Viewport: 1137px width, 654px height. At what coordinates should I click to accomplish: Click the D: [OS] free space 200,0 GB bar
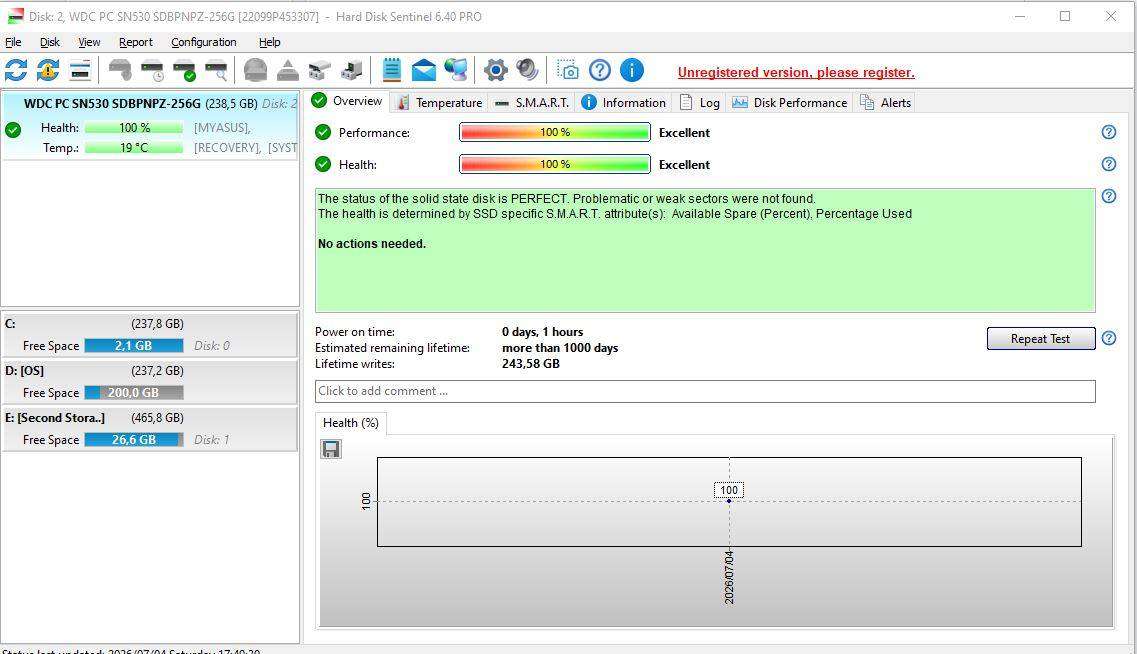133,392
